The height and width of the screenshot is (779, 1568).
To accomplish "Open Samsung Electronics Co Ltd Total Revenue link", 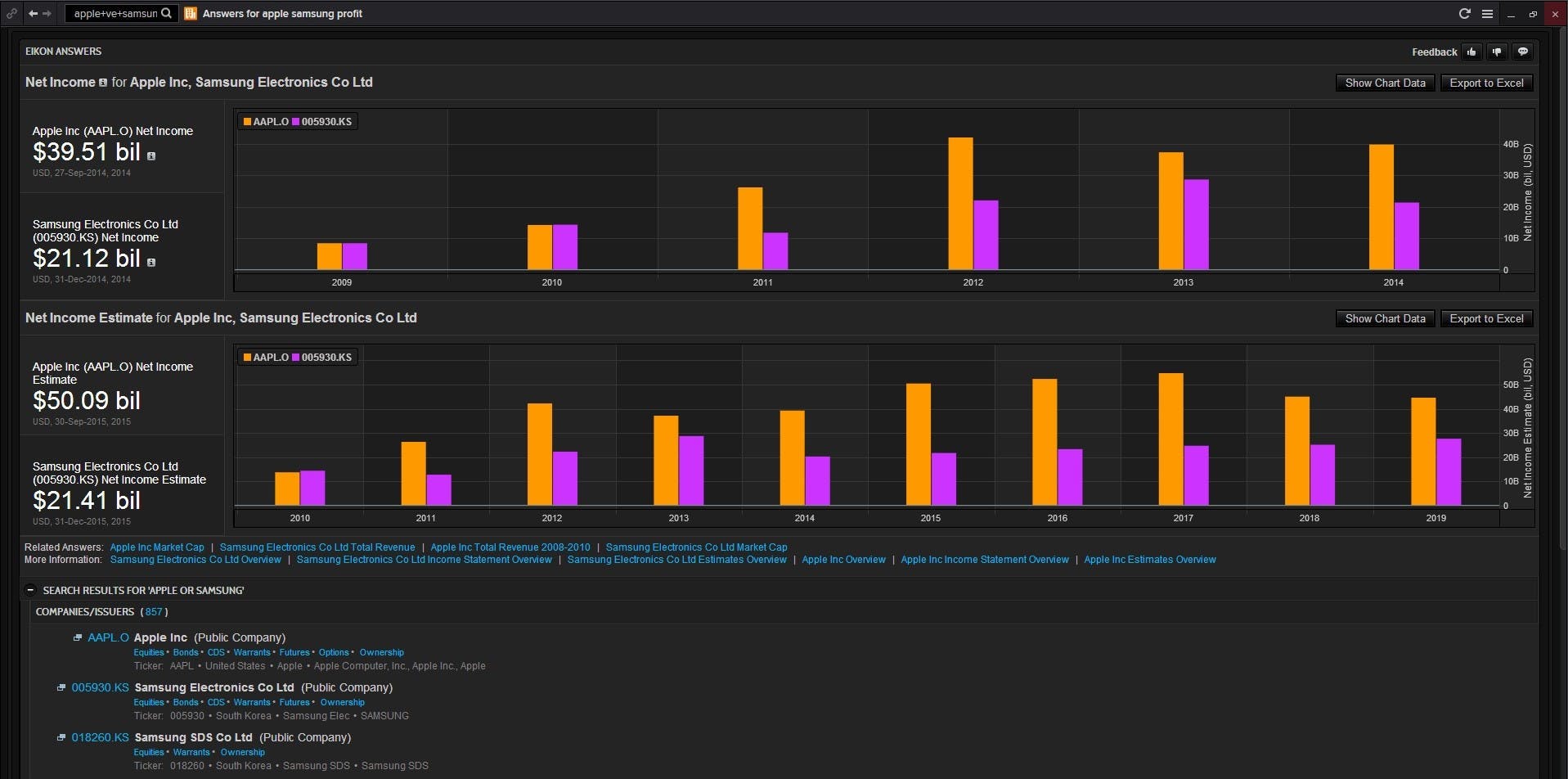I will pos(317,547).
